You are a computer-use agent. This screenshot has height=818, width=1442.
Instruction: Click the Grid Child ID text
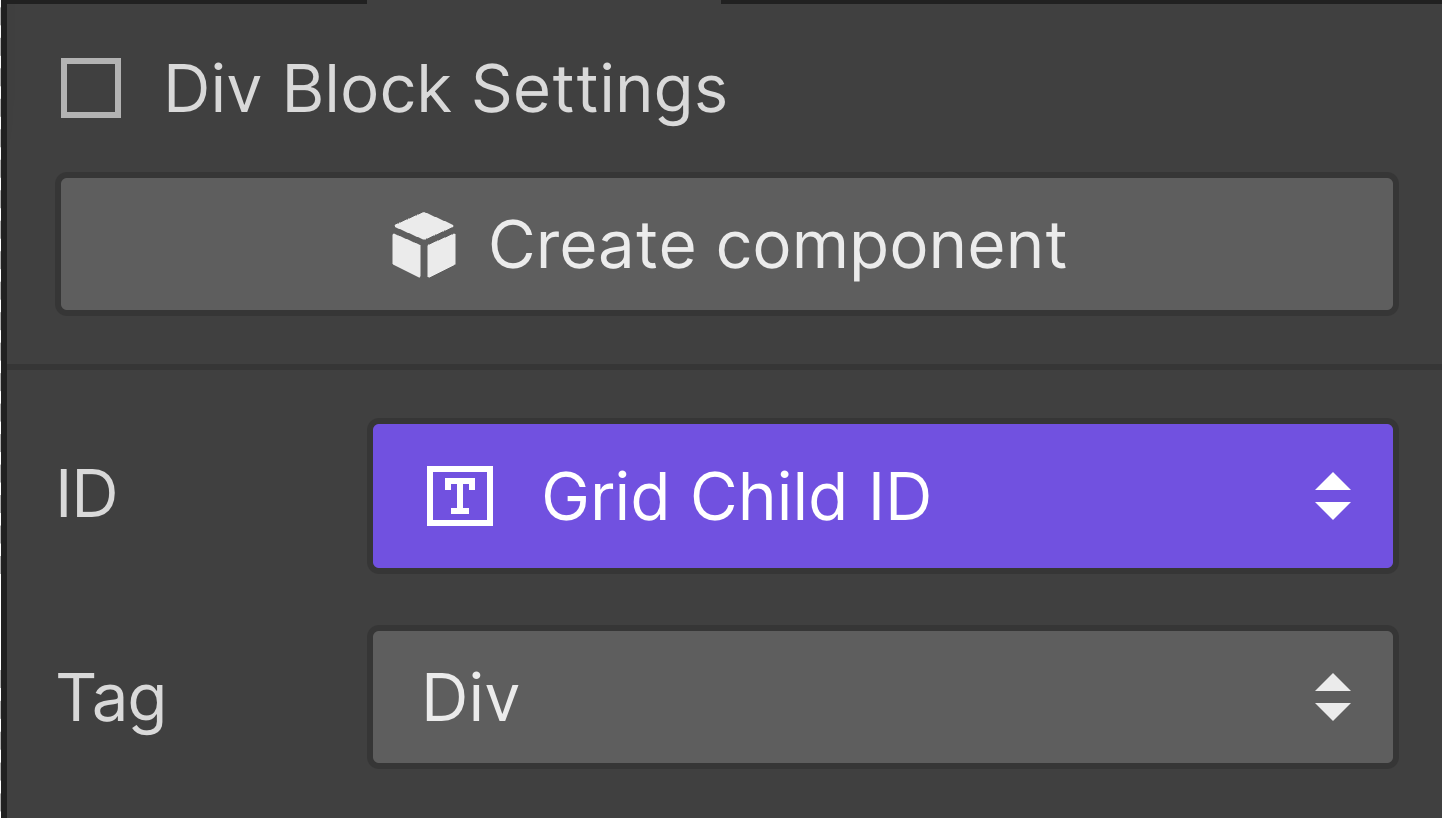tap(736, 496)
